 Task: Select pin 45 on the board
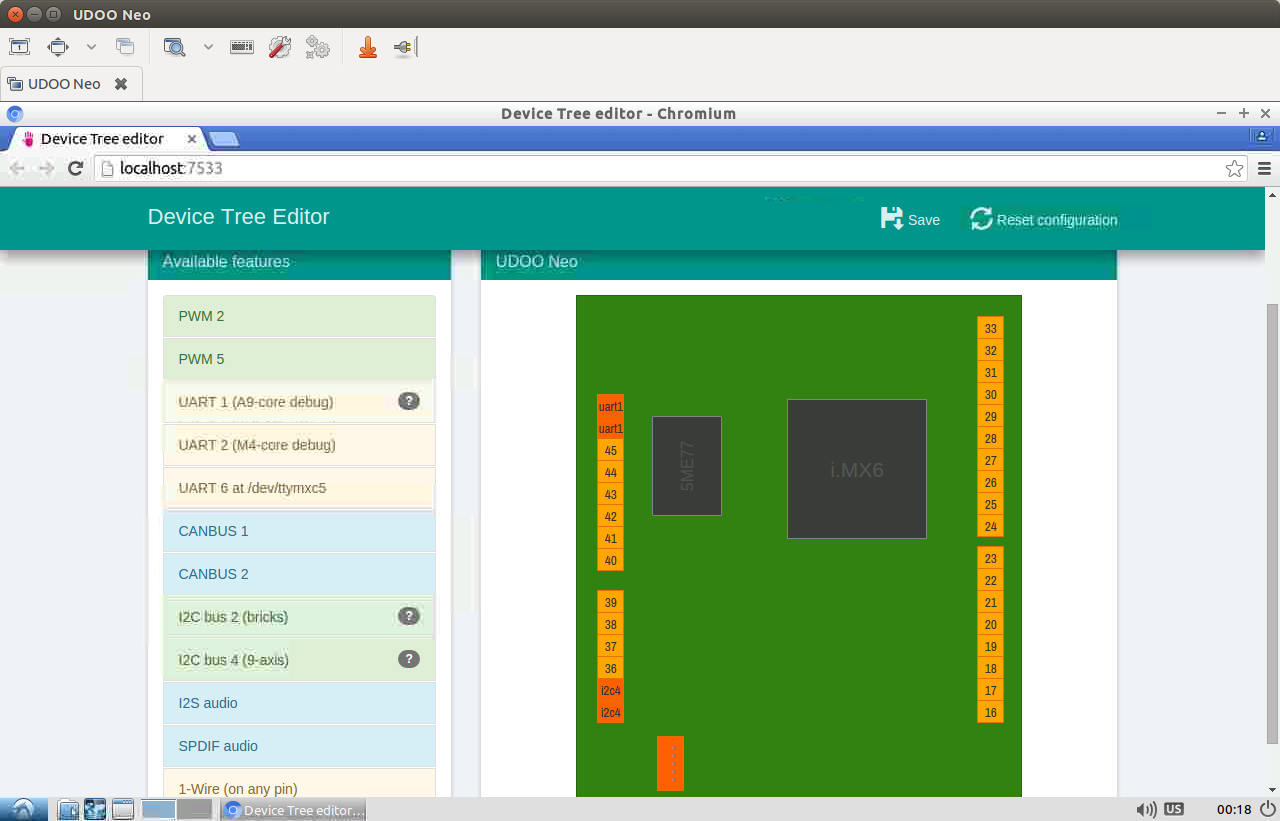[610, 450]
